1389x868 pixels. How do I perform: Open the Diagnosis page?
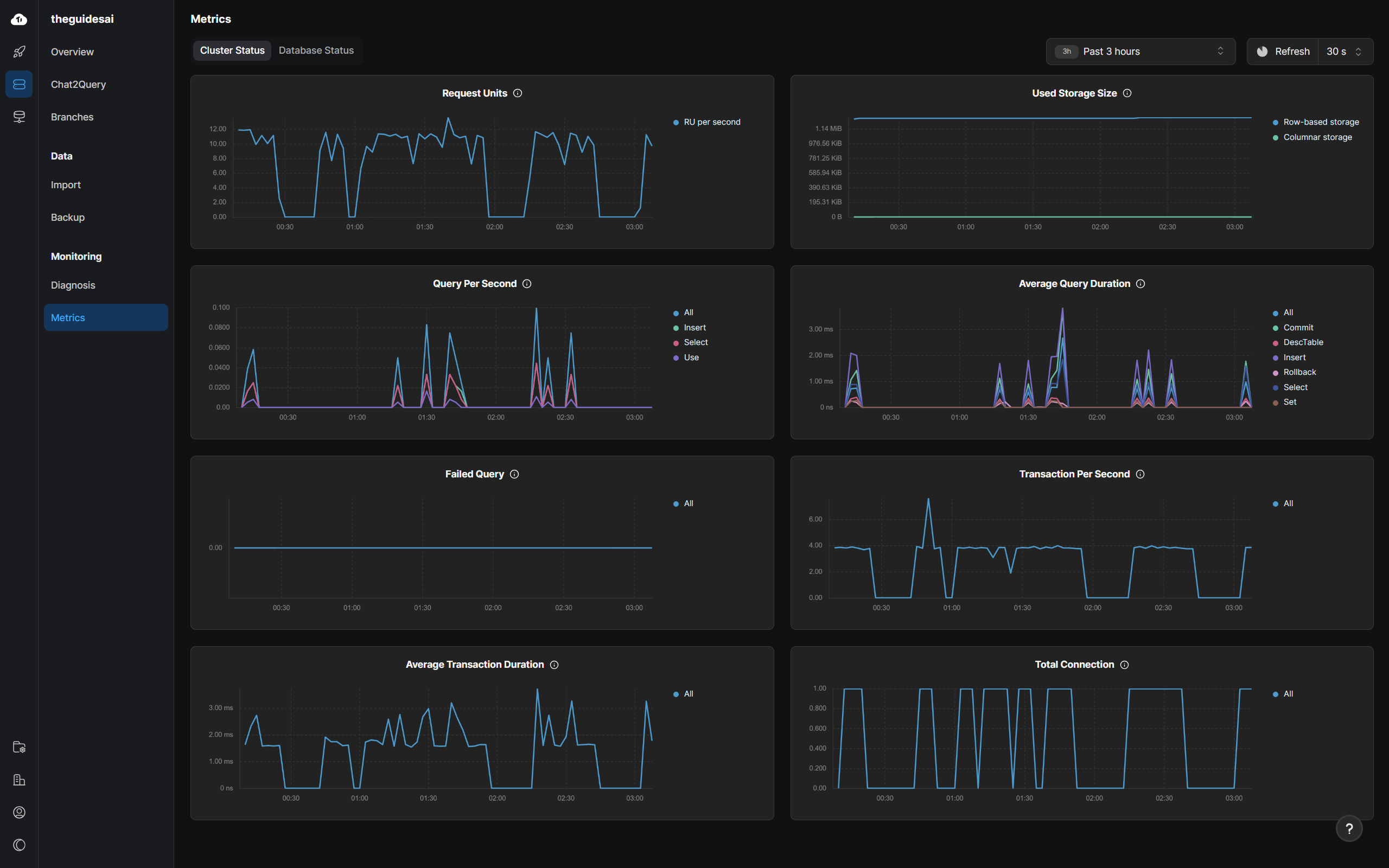[73, 285]
